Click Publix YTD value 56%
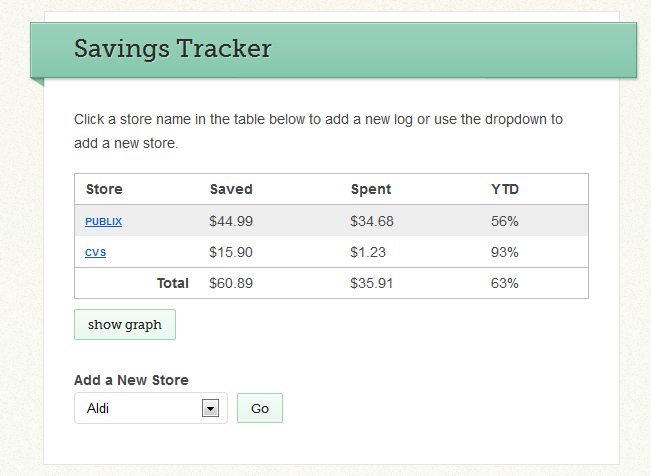651x476 pixels. (x=505, y=221)
